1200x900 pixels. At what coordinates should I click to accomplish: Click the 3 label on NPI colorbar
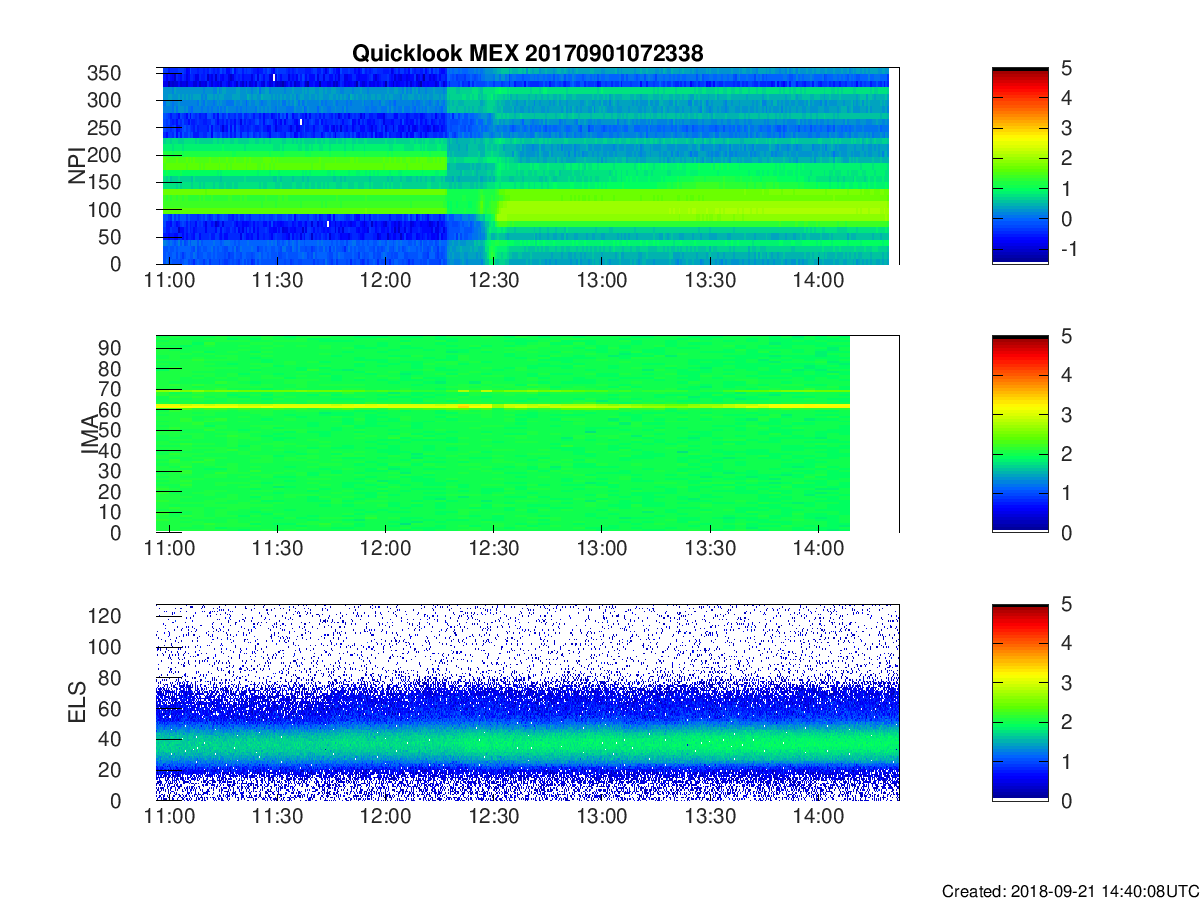[x=1067, y=128]
